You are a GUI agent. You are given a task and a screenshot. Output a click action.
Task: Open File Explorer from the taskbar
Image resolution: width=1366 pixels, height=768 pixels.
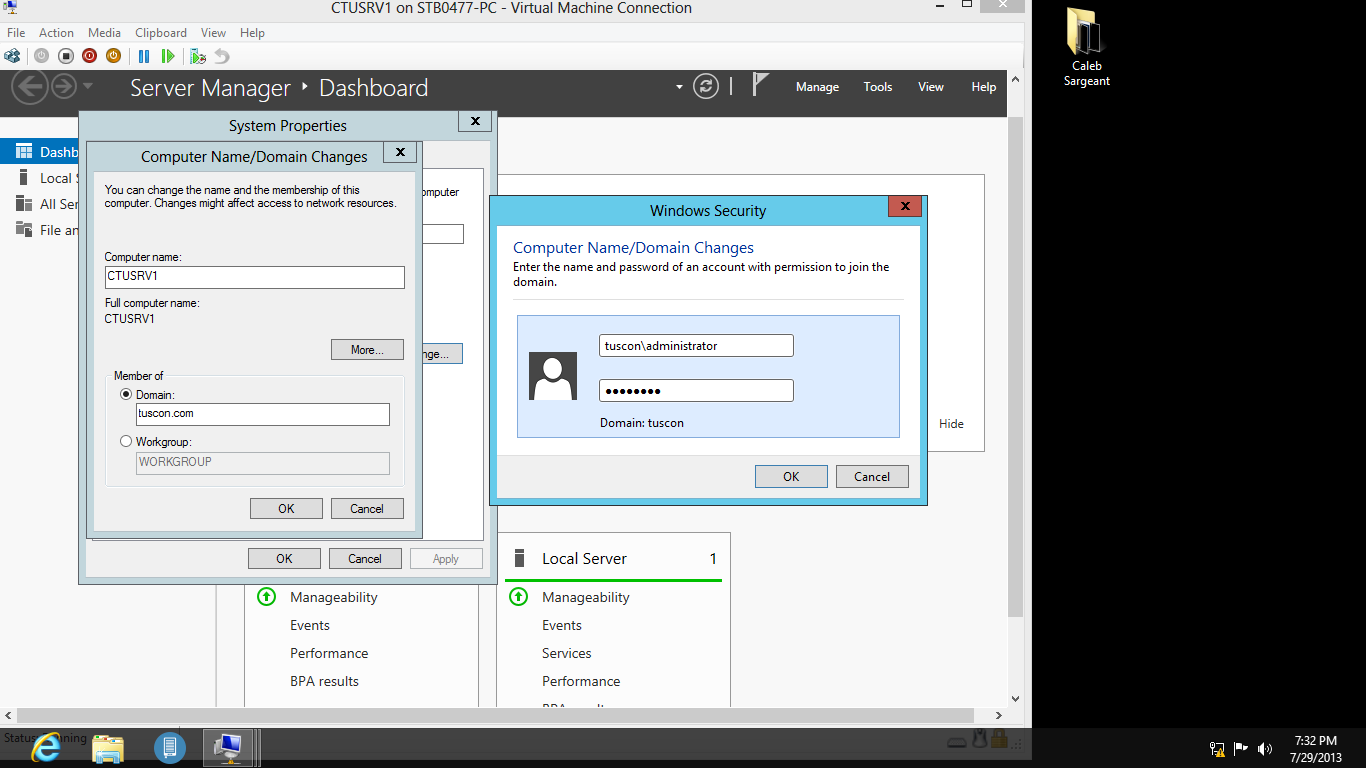pos(108,747)
